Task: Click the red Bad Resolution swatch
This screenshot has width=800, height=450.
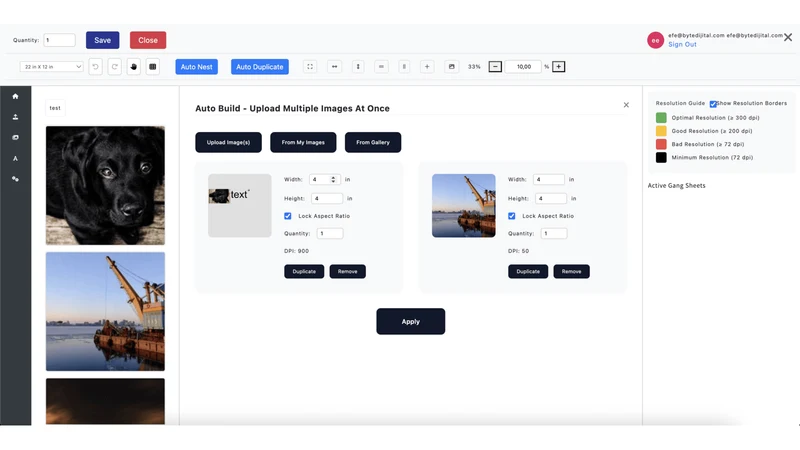Action: 661,144
